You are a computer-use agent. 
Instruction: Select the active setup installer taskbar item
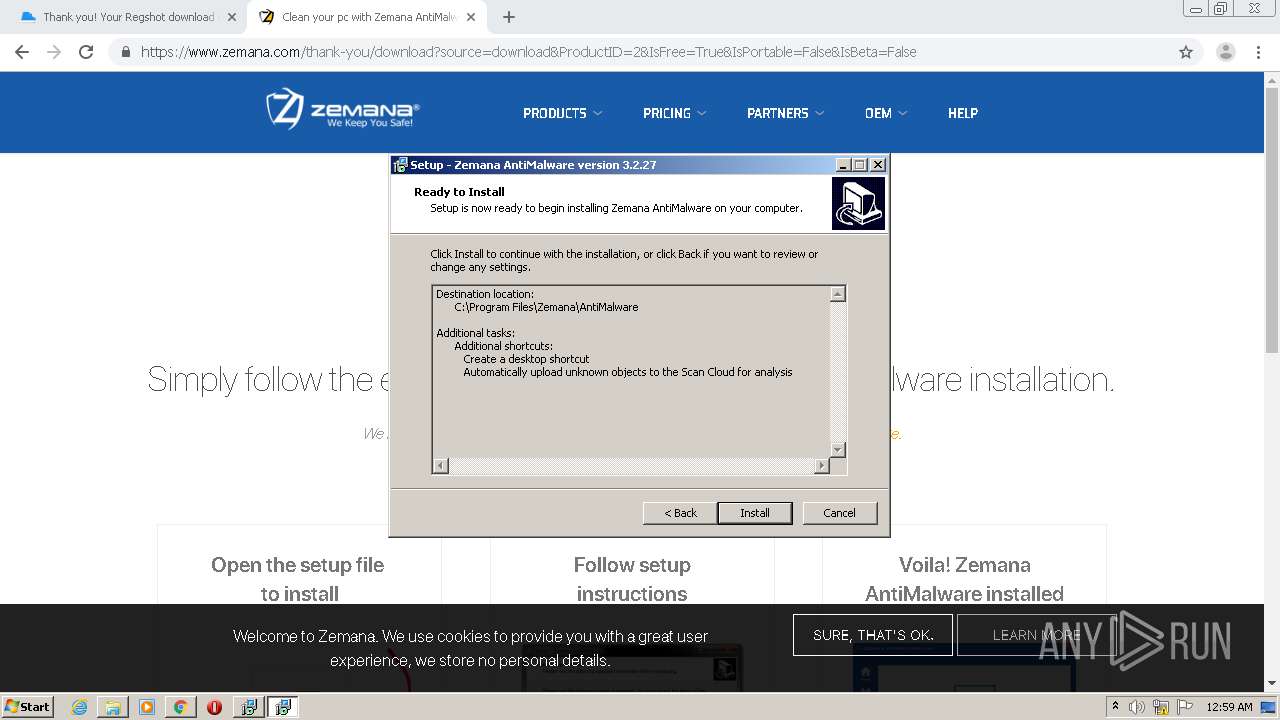[x=283, y=707]
